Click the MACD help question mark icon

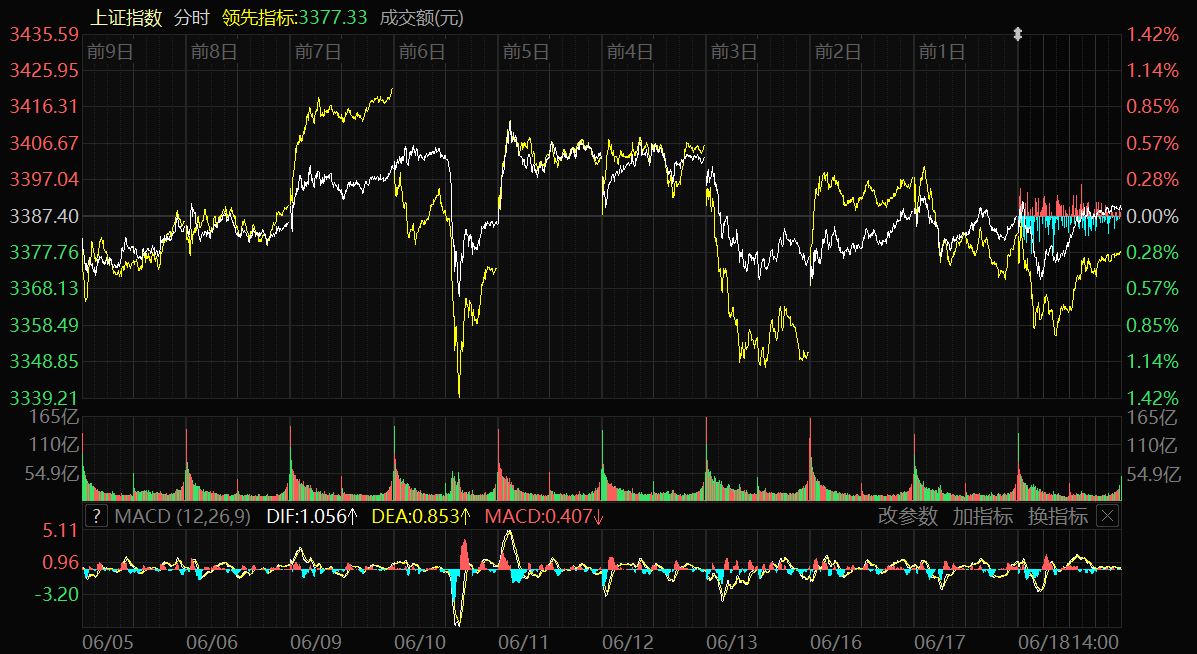[96, 516]
